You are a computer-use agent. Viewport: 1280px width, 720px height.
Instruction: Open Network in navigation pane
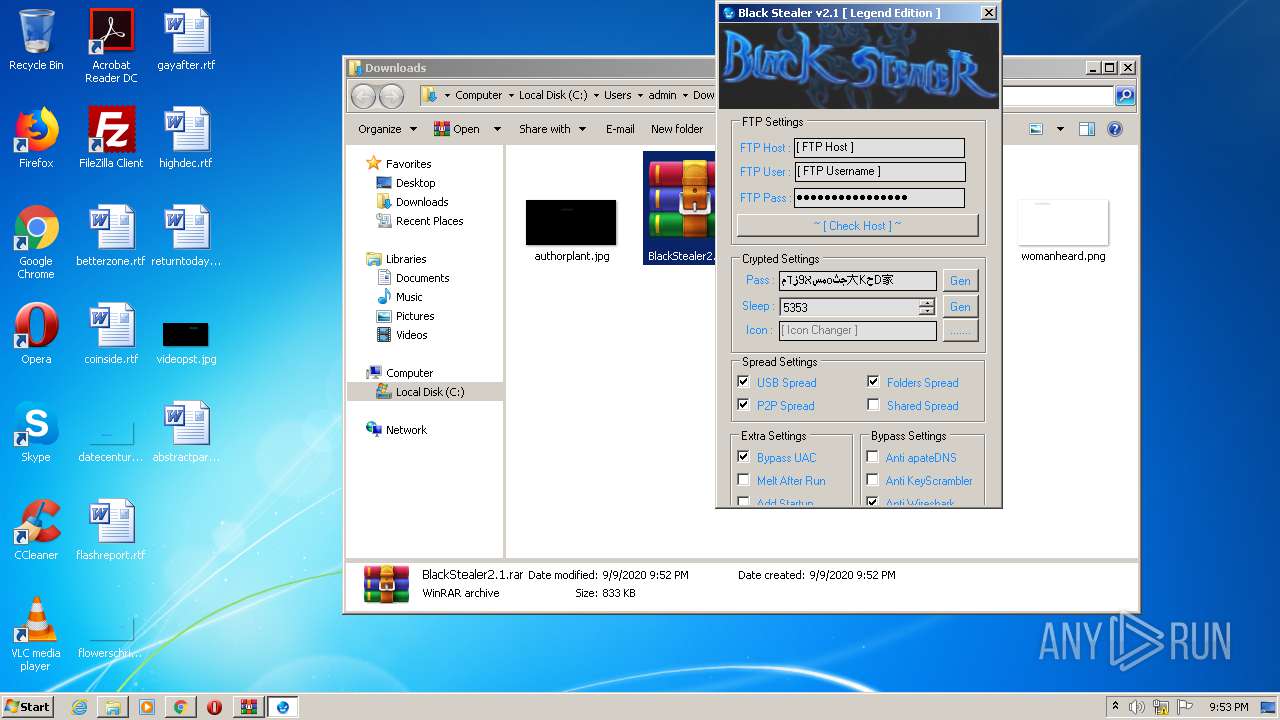click(x=406, y=430)
